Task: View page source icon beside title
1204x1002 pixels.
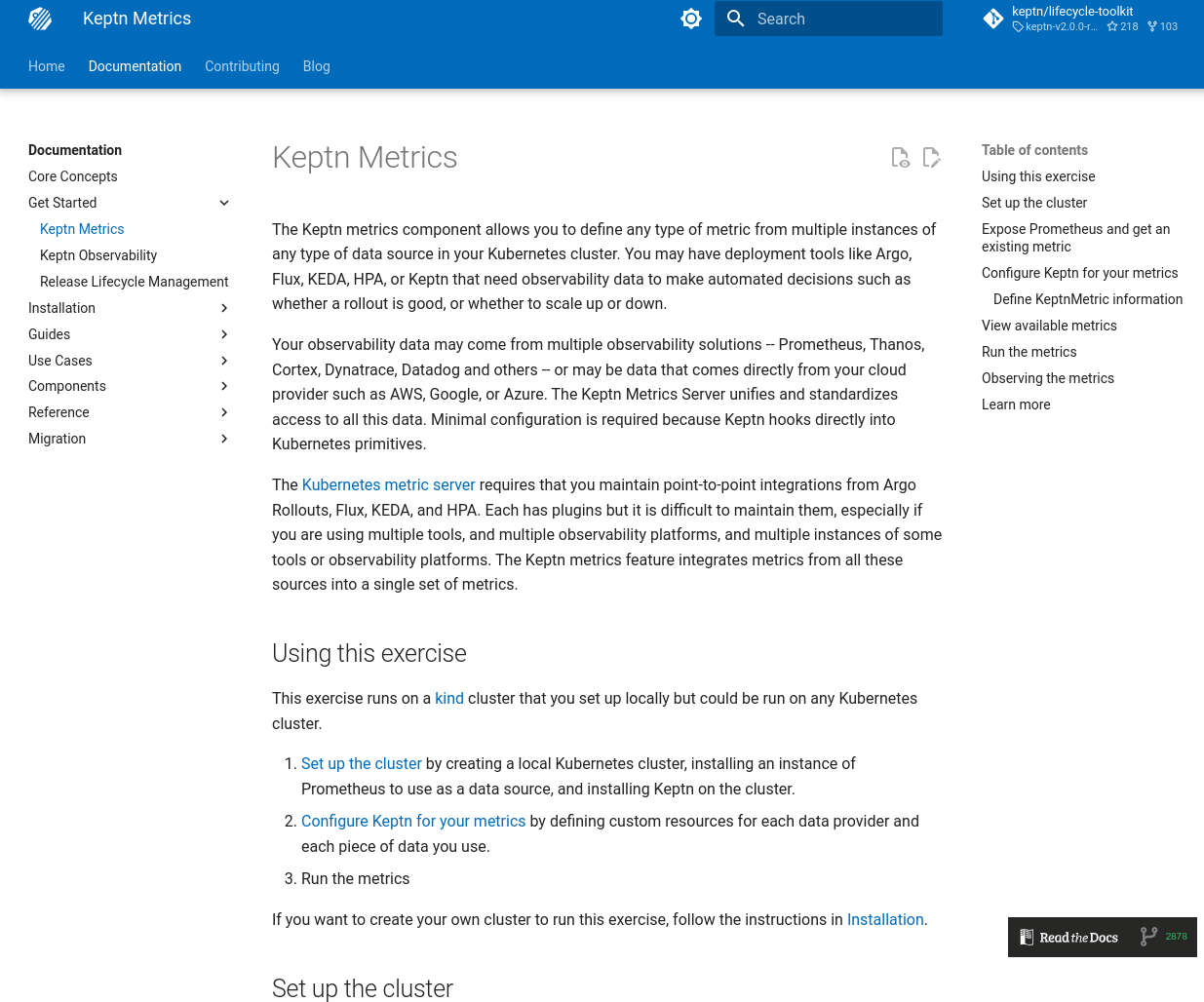Action: point(900,158)
